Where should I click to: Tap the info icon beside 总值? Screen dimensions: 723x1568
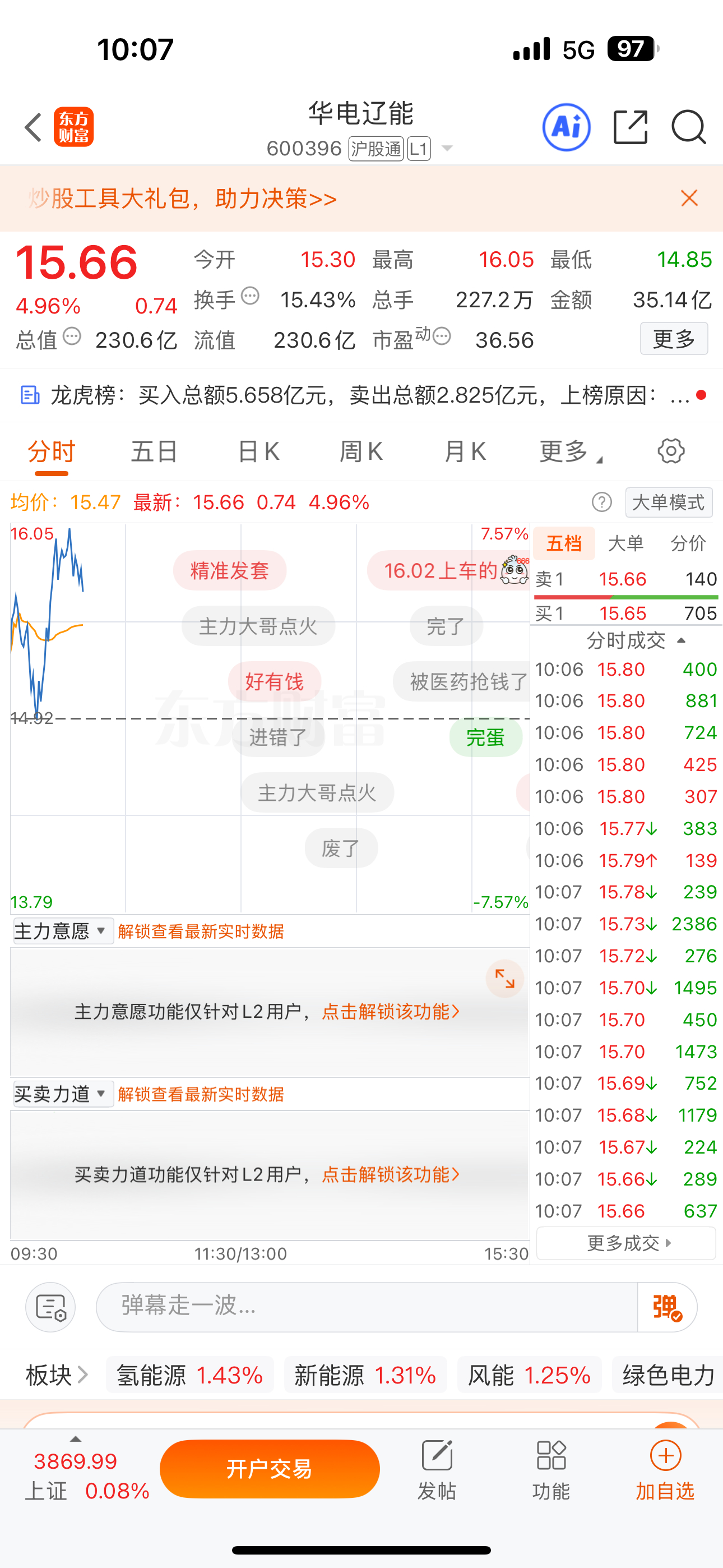pyautogui.click(x=72, y=336)
